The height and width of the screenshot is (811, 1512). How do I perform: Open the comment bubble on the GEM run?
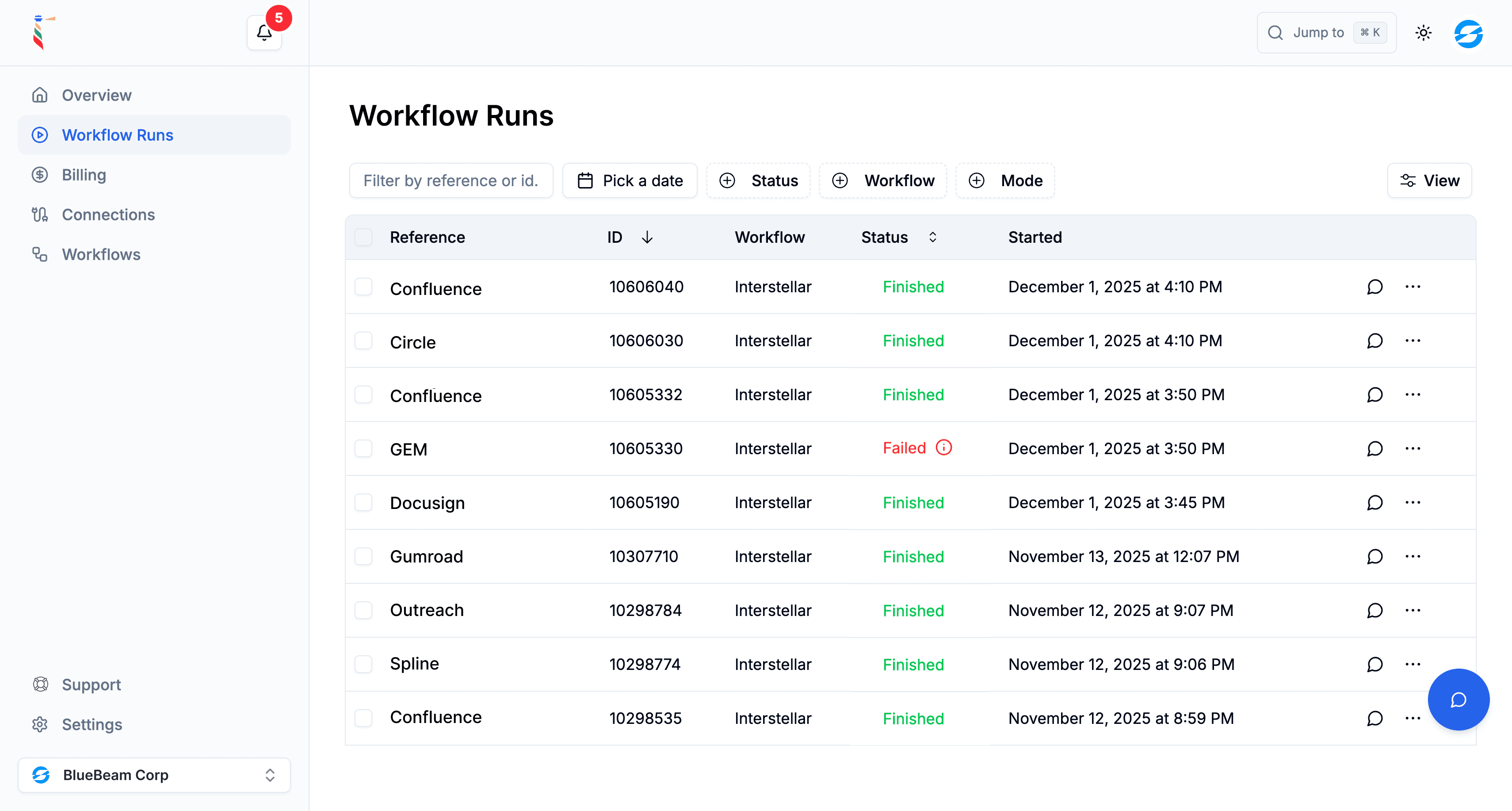[x=1375, y=449]
